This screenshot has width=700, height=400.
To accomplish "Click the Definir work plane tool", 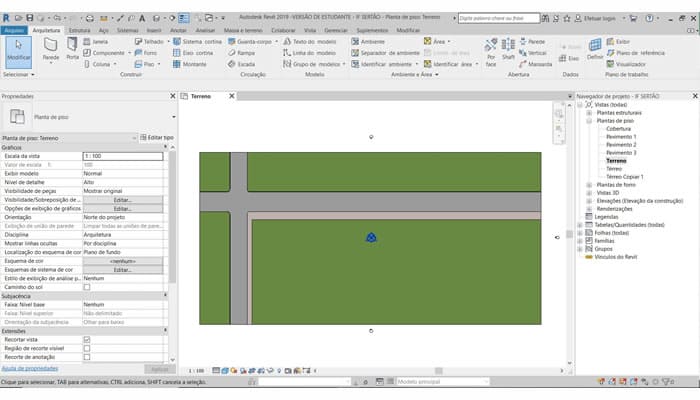I will 595,50.
